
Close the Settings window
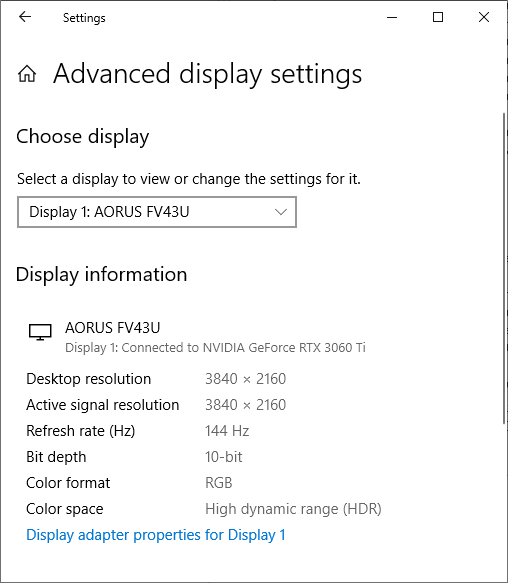tap(484, 17)
